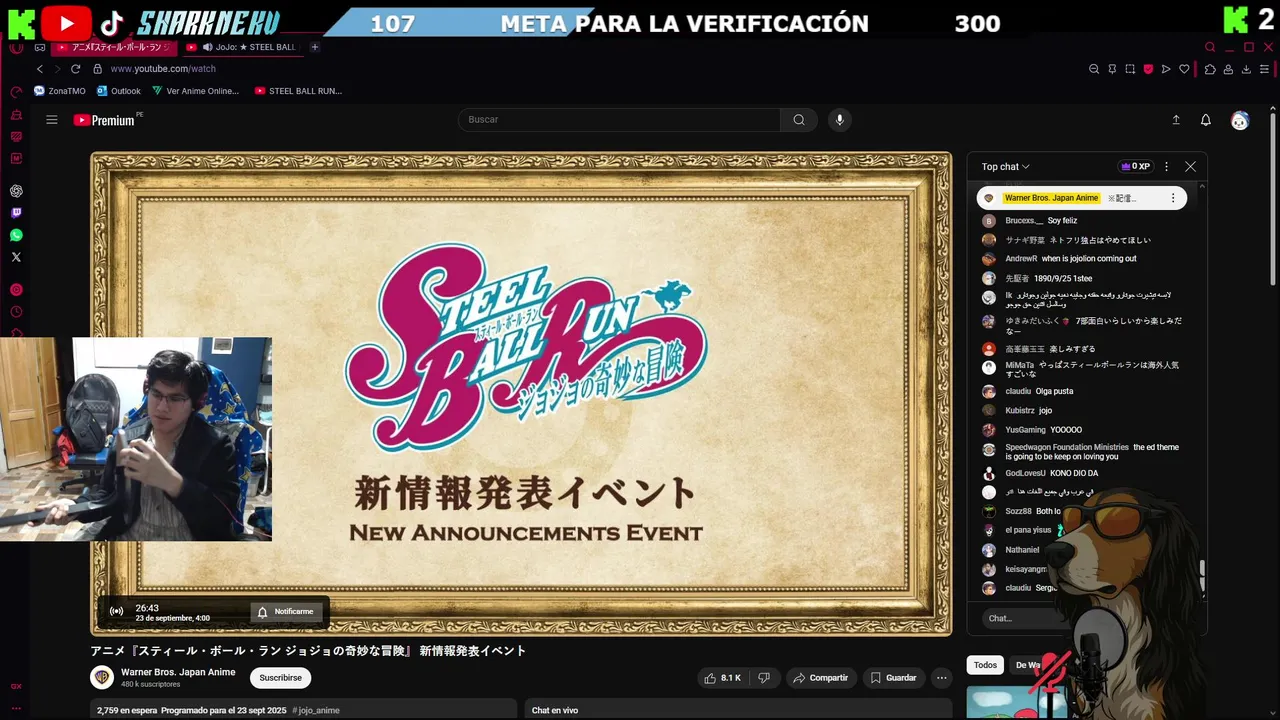Click the Compartir share button

pos(820,678)
